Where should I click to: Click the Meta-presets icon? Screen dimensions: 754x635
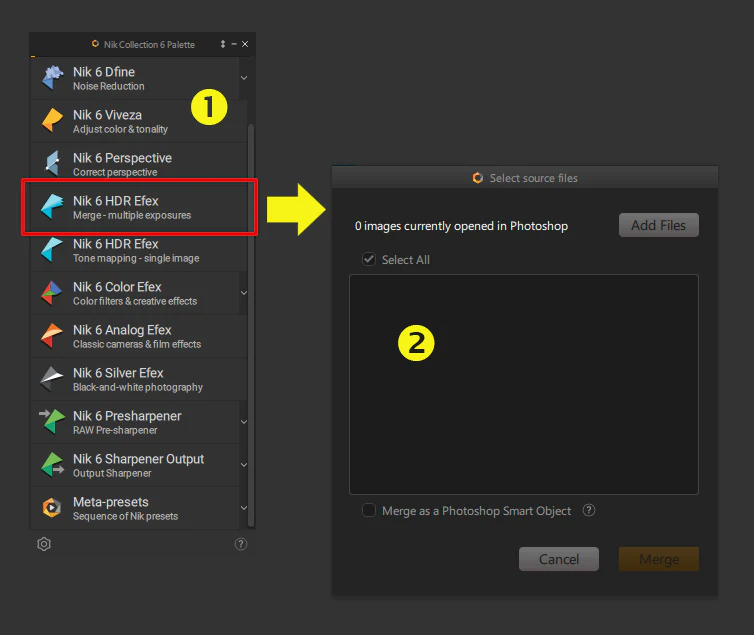pyautogui.click(x=52, y=508)
